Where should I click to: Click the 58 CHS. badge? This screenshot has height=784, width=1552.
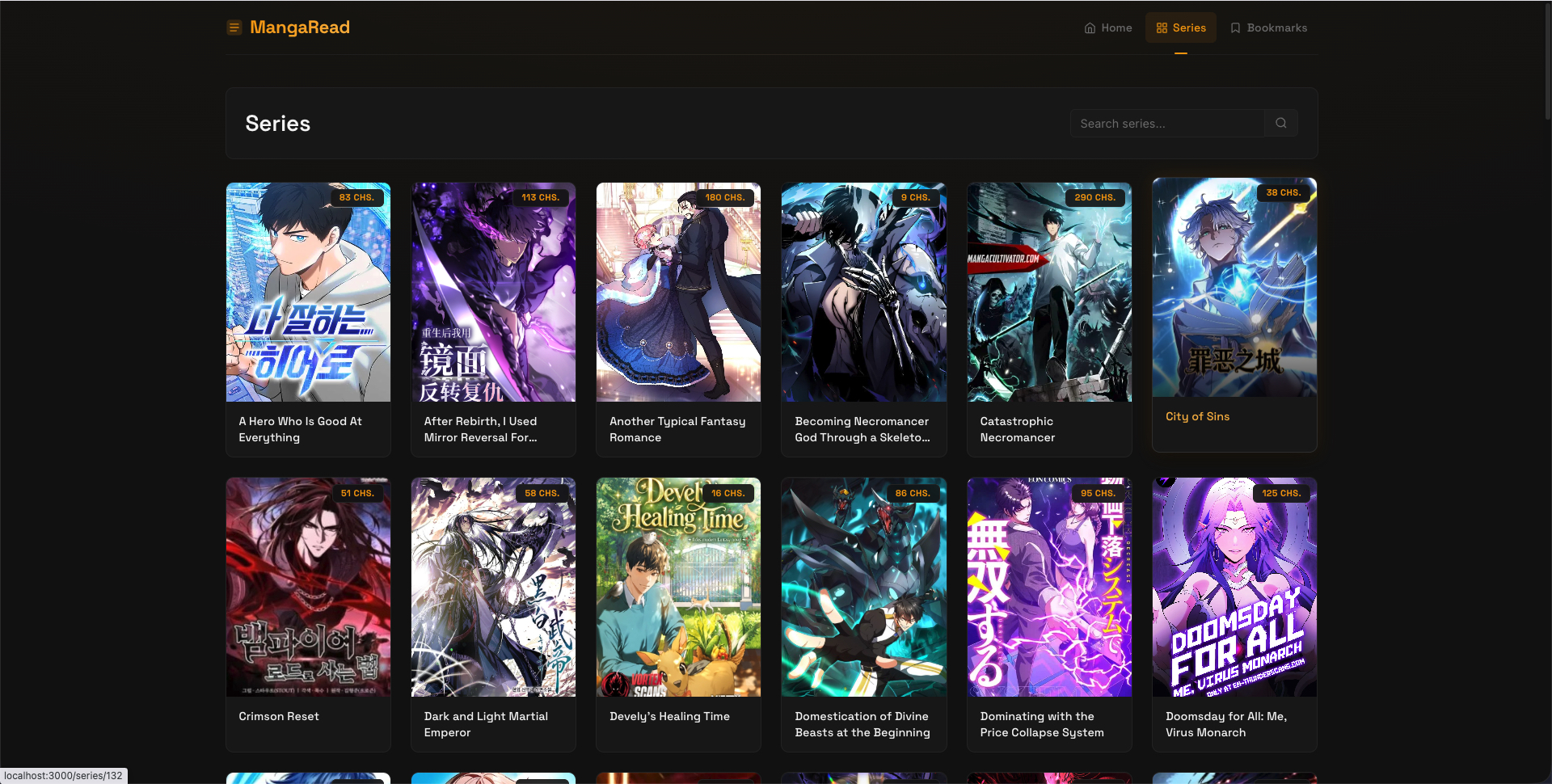click(542, 493)
